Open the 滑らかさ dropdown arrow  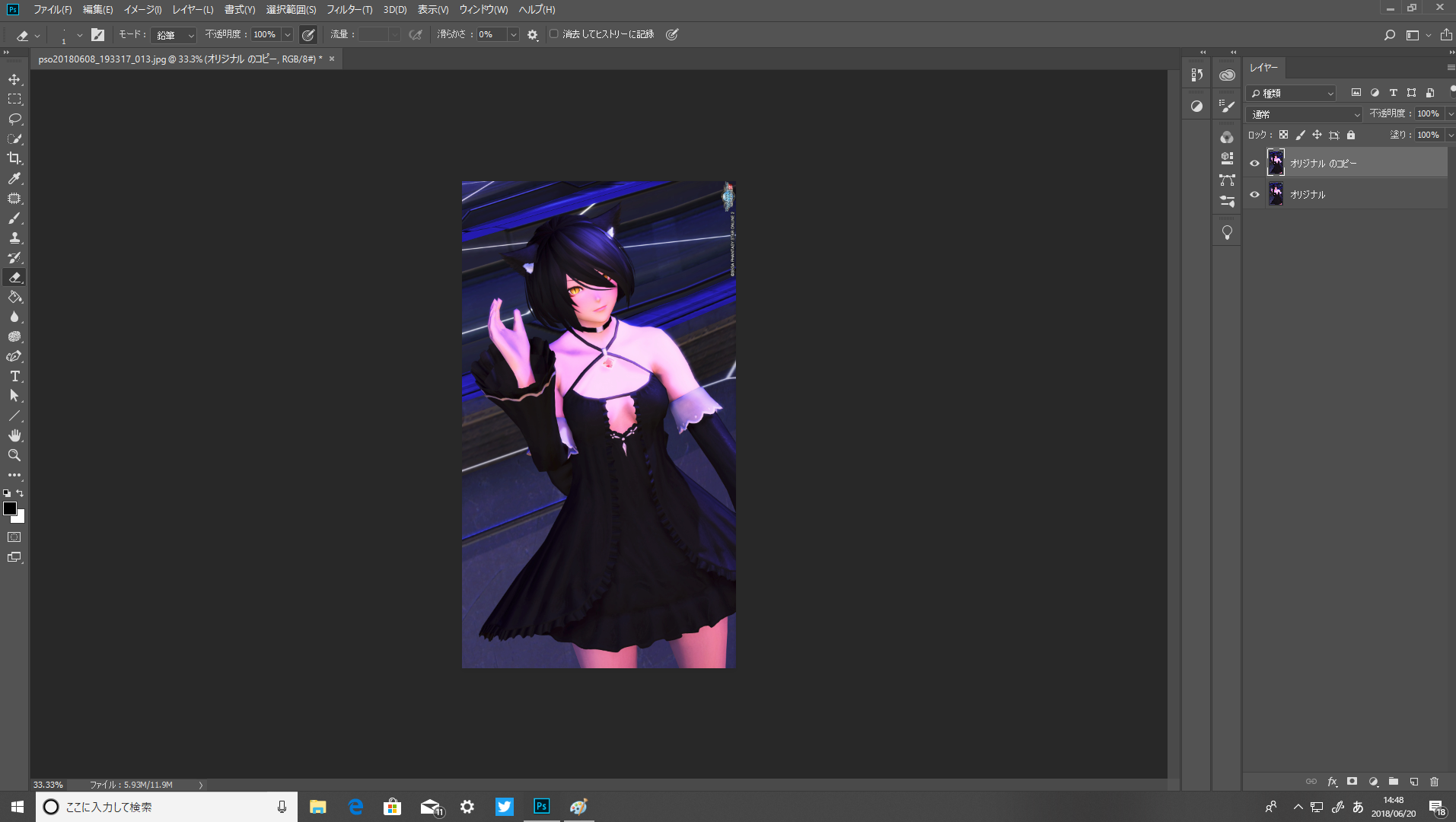point(513,35)
